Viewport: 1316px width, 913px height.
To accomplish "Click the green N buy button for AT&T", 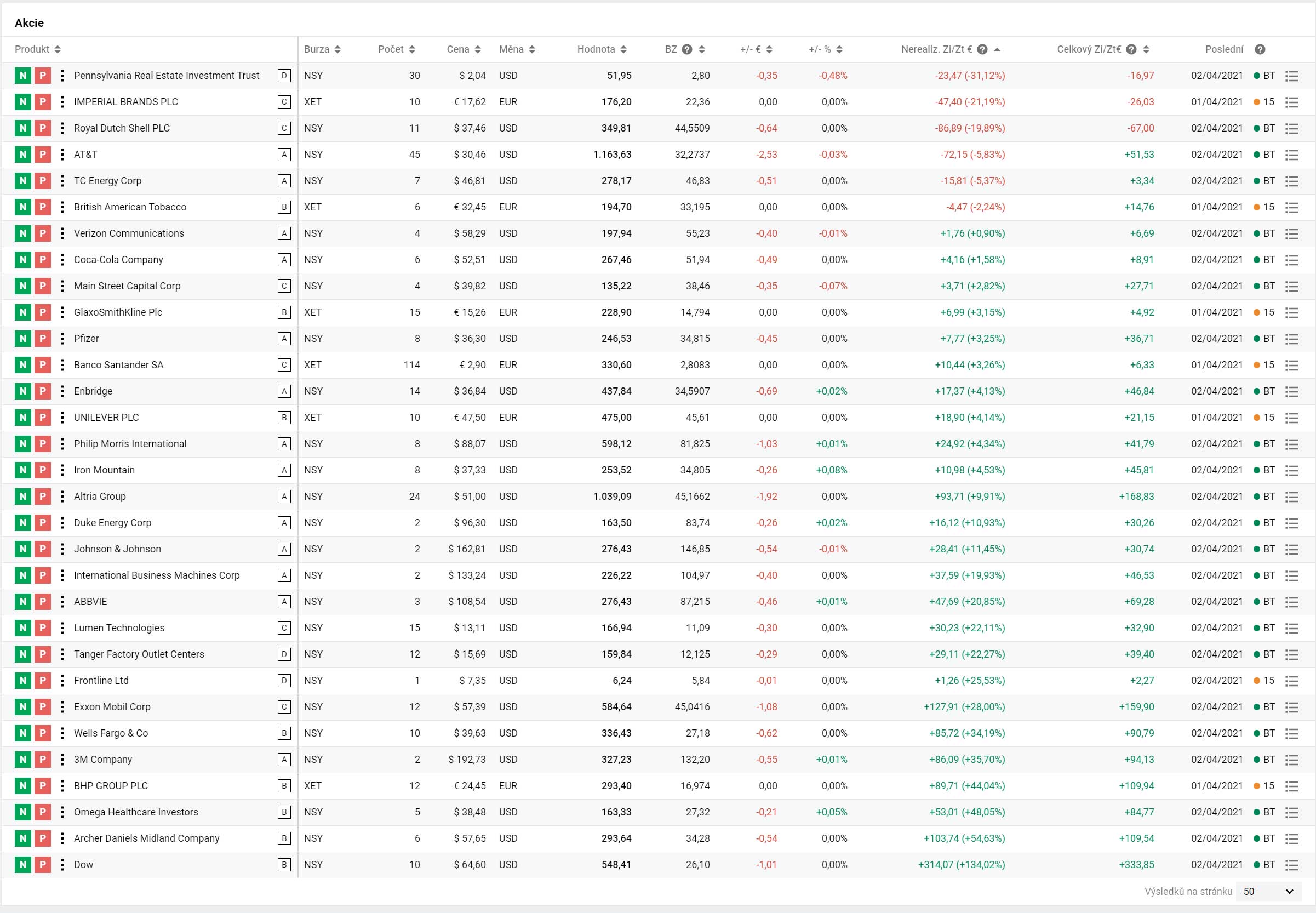I will coord(23,155).
